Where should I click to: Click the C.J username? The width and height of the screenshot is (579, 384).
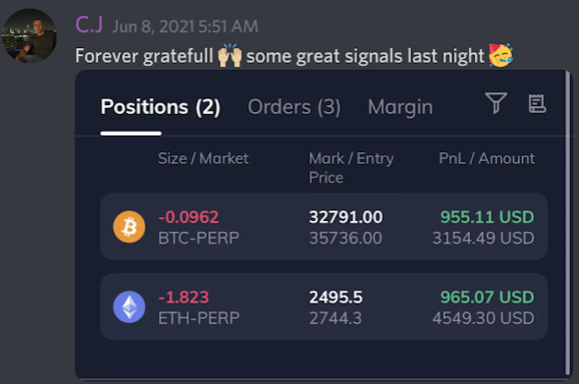89,25
